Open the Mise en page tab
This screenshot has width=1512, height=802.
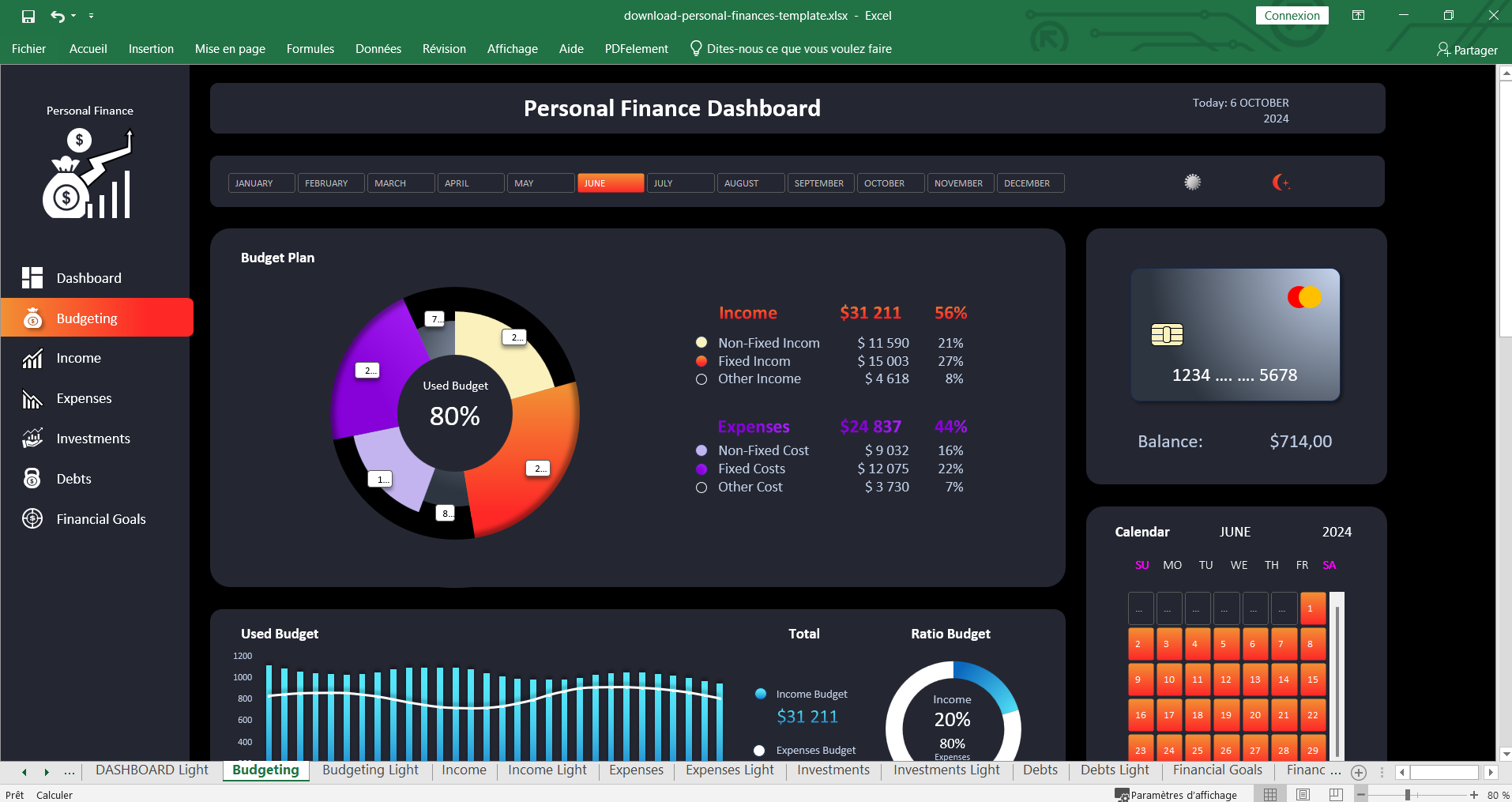(x=230, y=49)
